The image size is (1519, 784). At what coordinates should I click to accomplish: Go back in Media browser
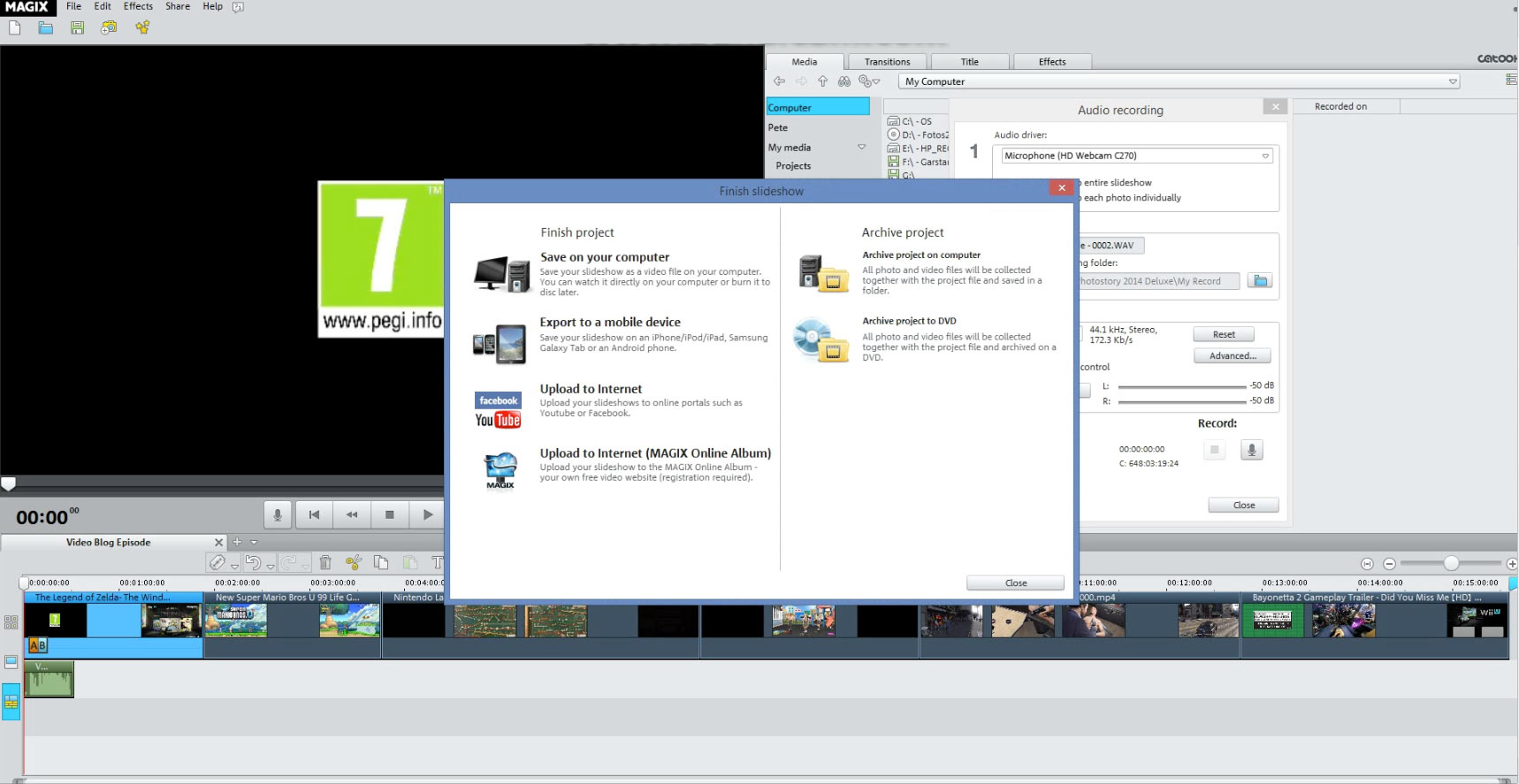pyautogui.click(x=779, y=81)
